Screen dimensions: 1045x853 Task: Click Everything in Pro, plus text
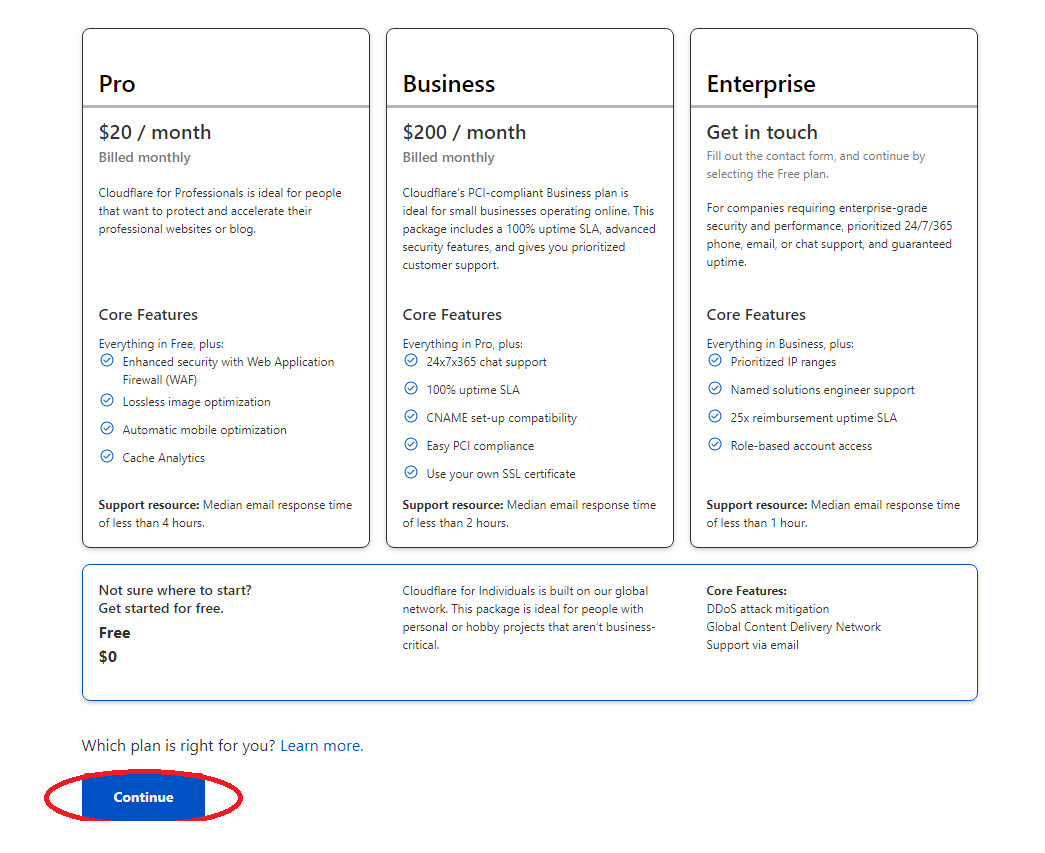[463, 344]
